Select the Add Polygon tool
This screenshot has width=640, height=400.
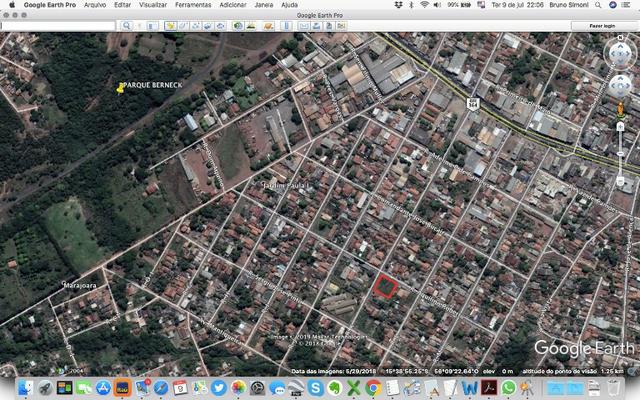[183, 26]
